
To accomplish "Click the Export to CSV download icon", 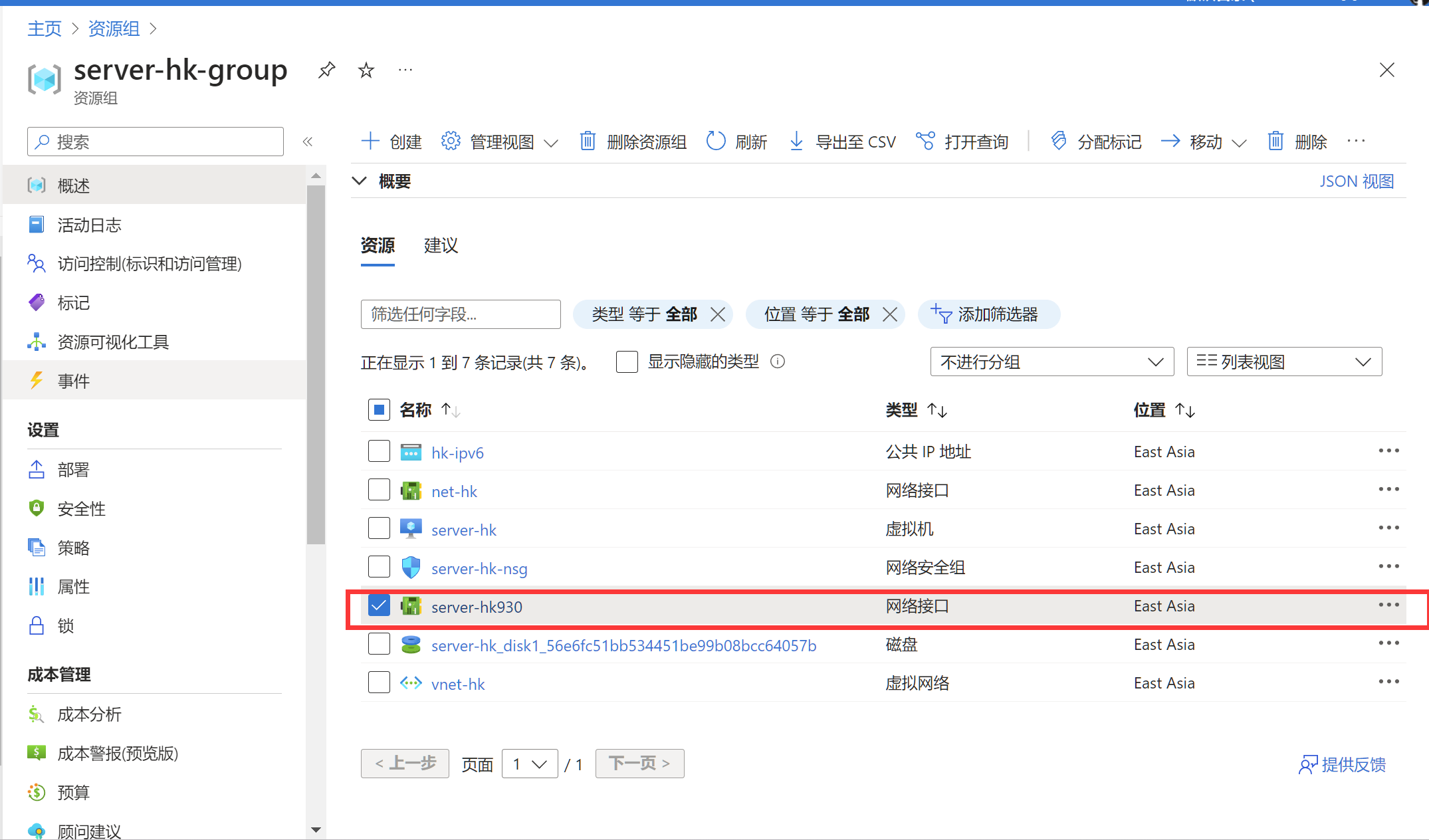I will pos(796,141).
